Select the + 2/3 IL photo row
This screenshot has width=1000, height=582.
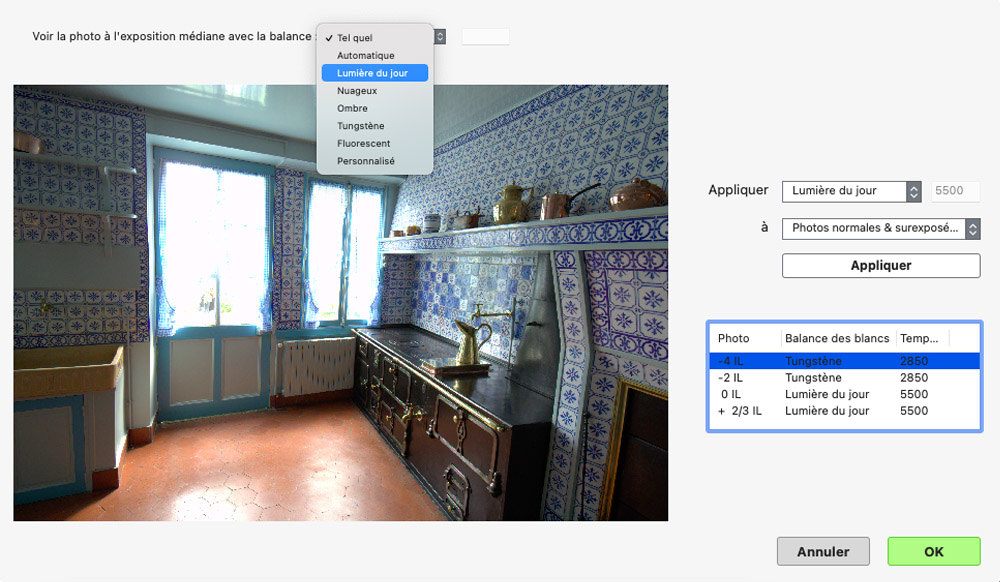point(844,411)
